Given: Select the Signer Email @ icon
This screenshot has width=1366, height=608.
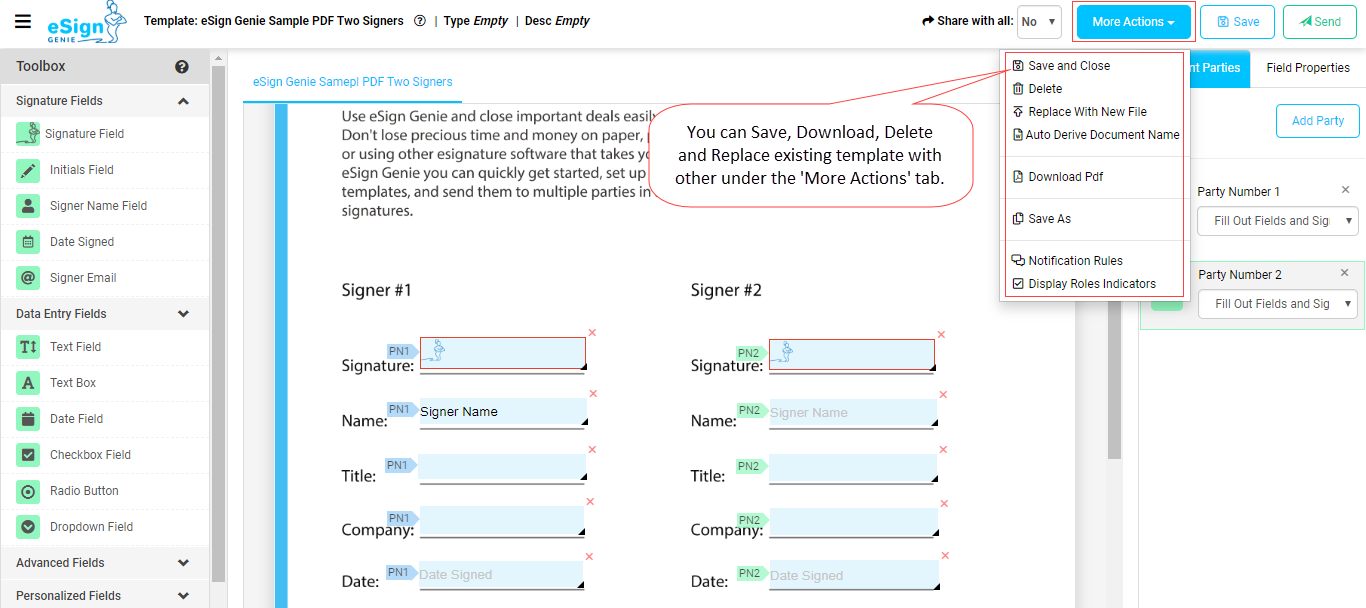Looking at the screenshot, I should pyautogui.click(x=29, y=278).
